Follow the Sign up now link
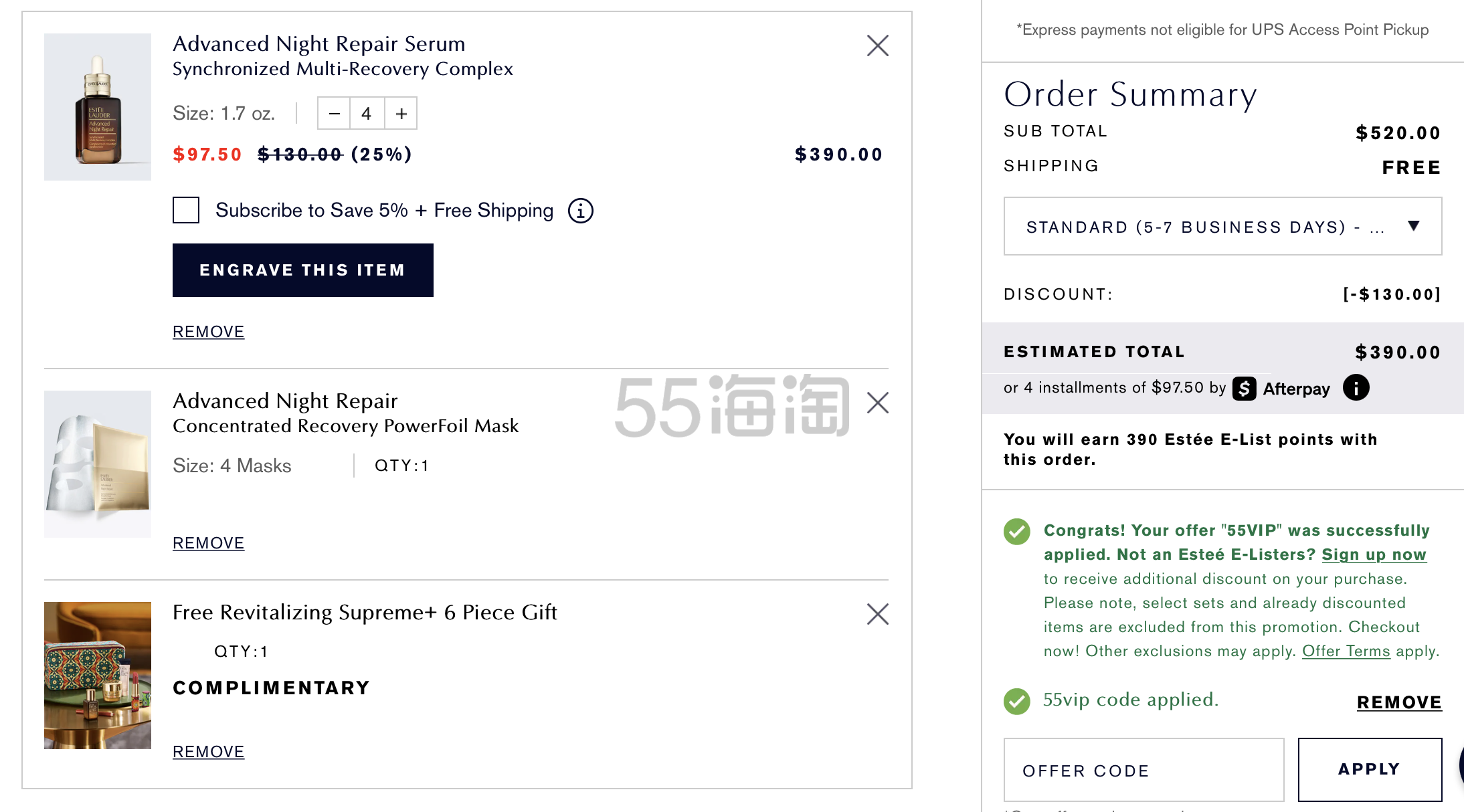 point(1374,554)
